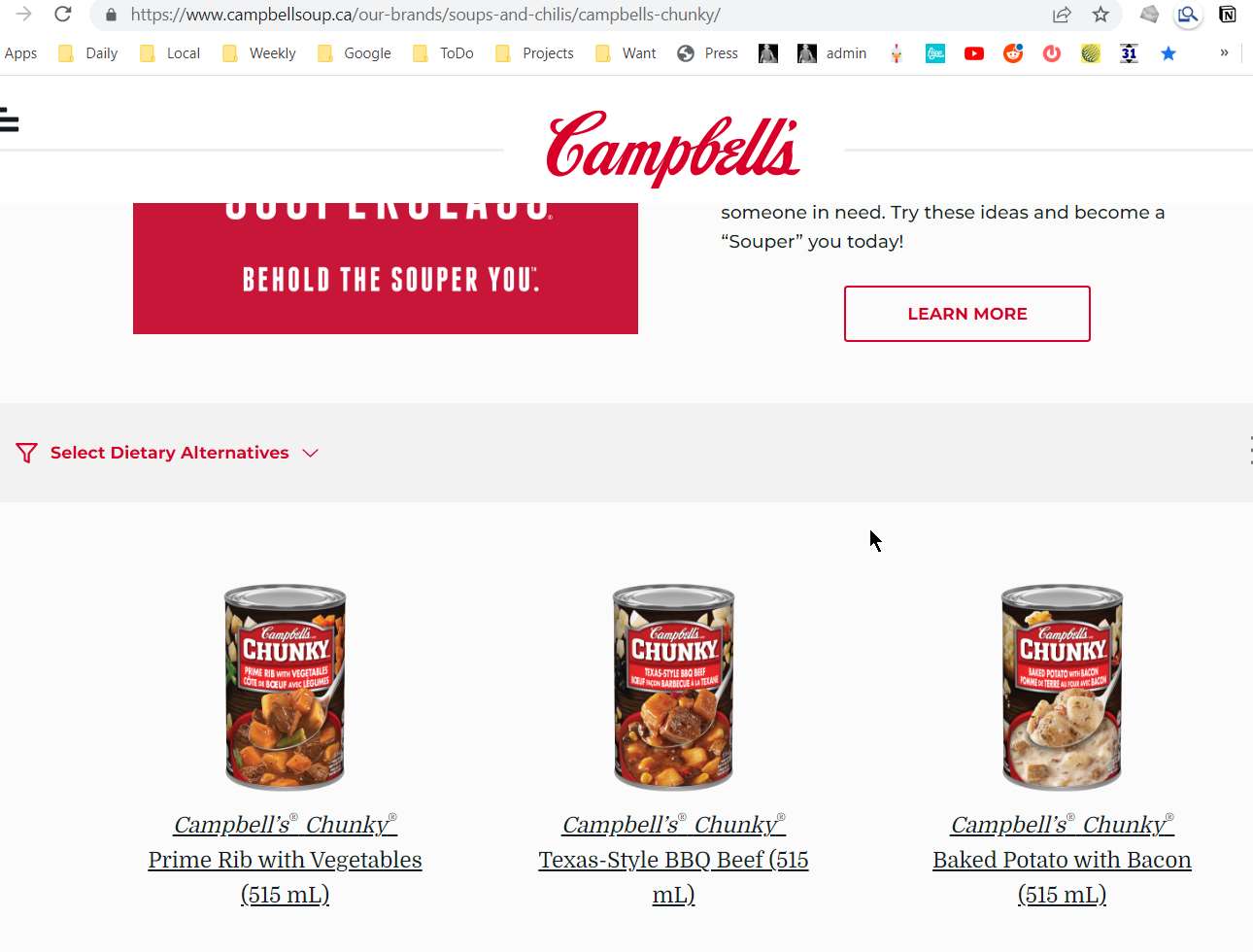Screen dimensions: 1253x952
Task: Click the LEARN MORE button
Action: pyautogui.click(x=967, y=314)
